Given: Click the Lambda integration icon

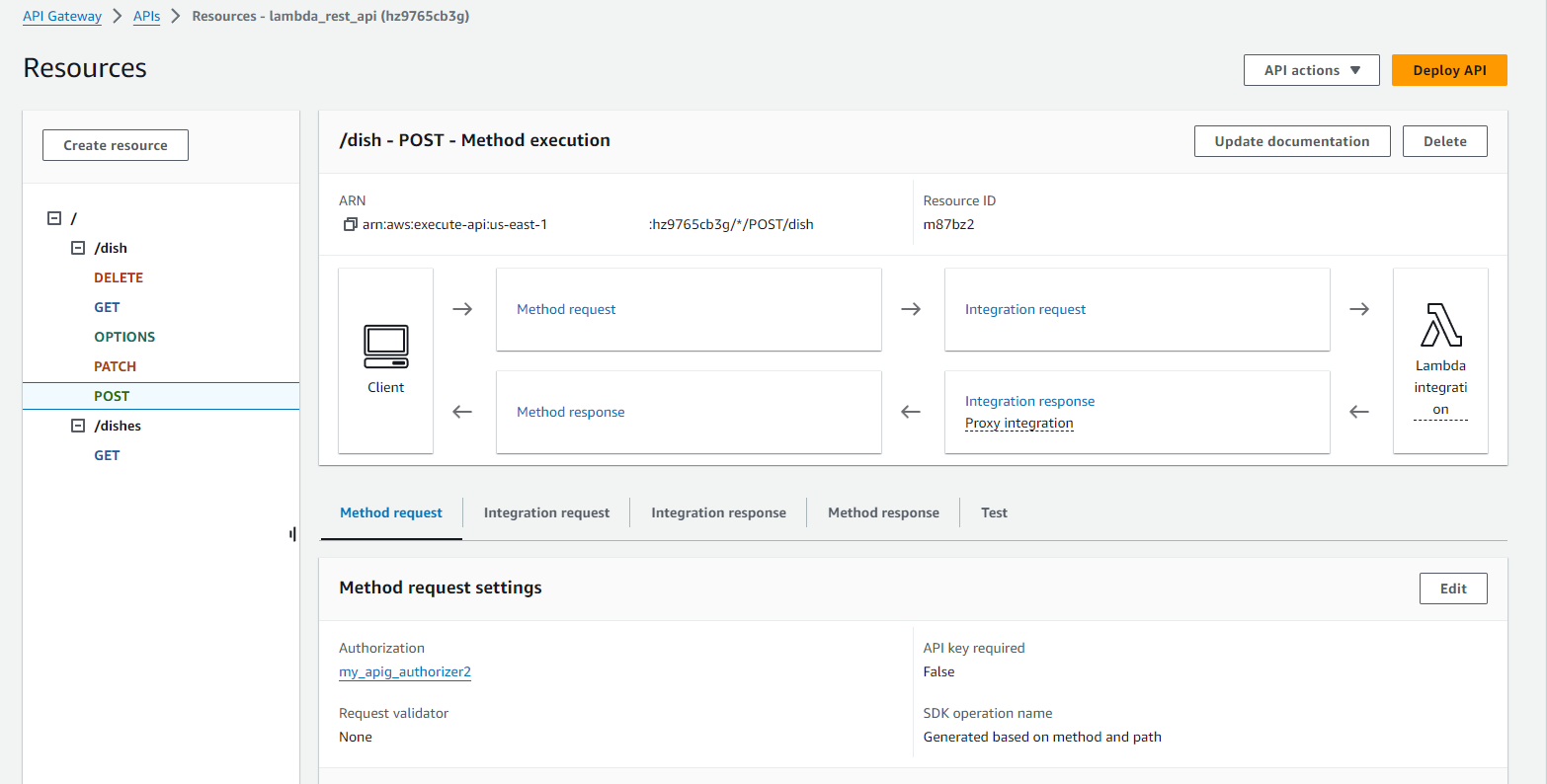Looking at the screenshot, I should pyautogui.click(x=1440, y=325).
